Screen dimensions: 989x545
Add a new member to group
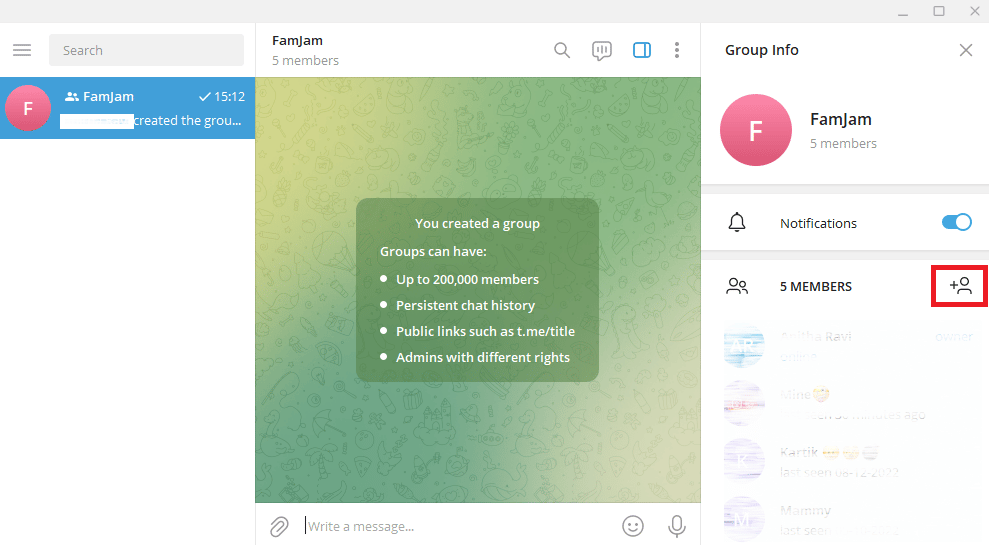pos(960,286)
